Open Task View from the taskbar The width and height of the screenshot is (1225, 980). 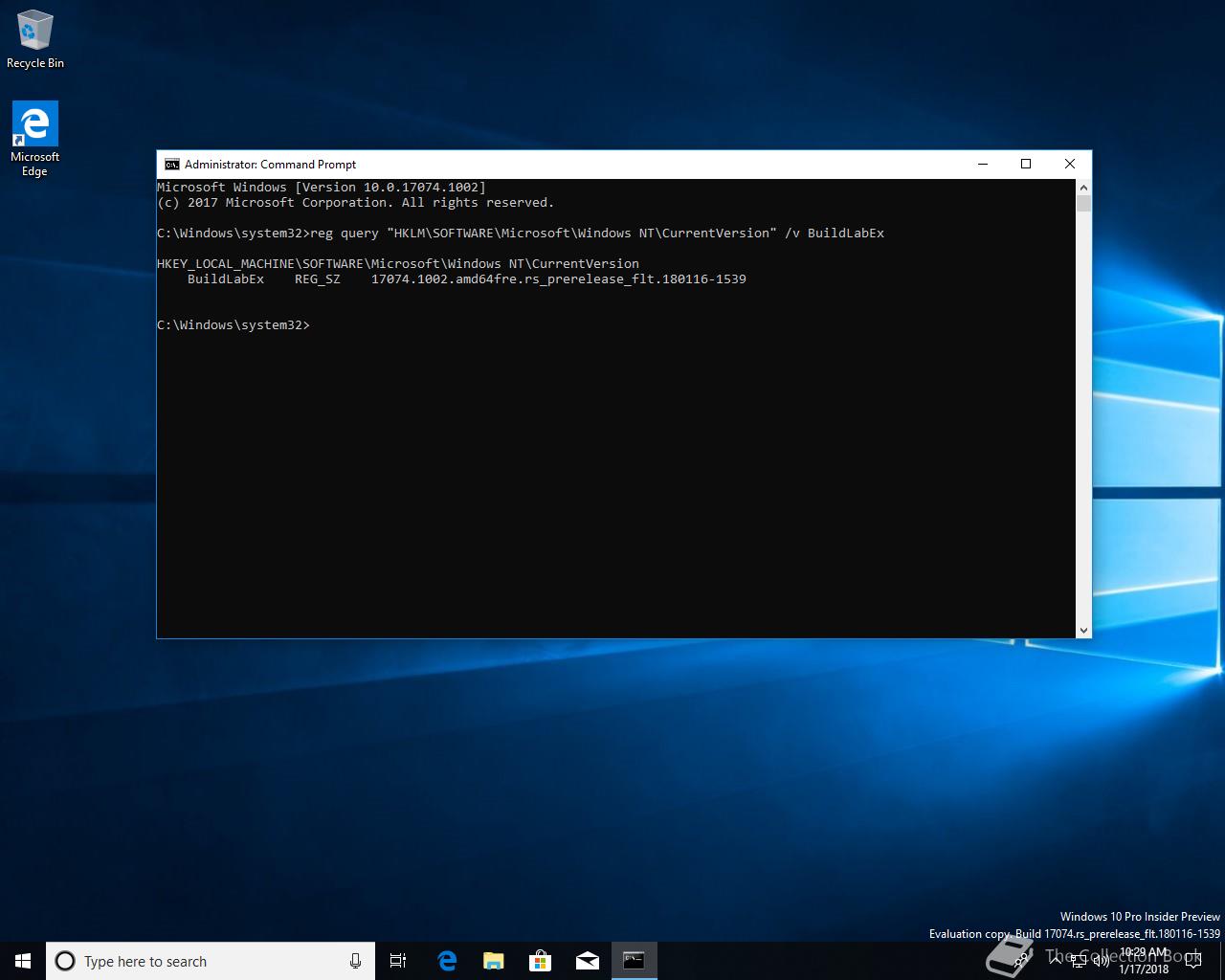398,961
